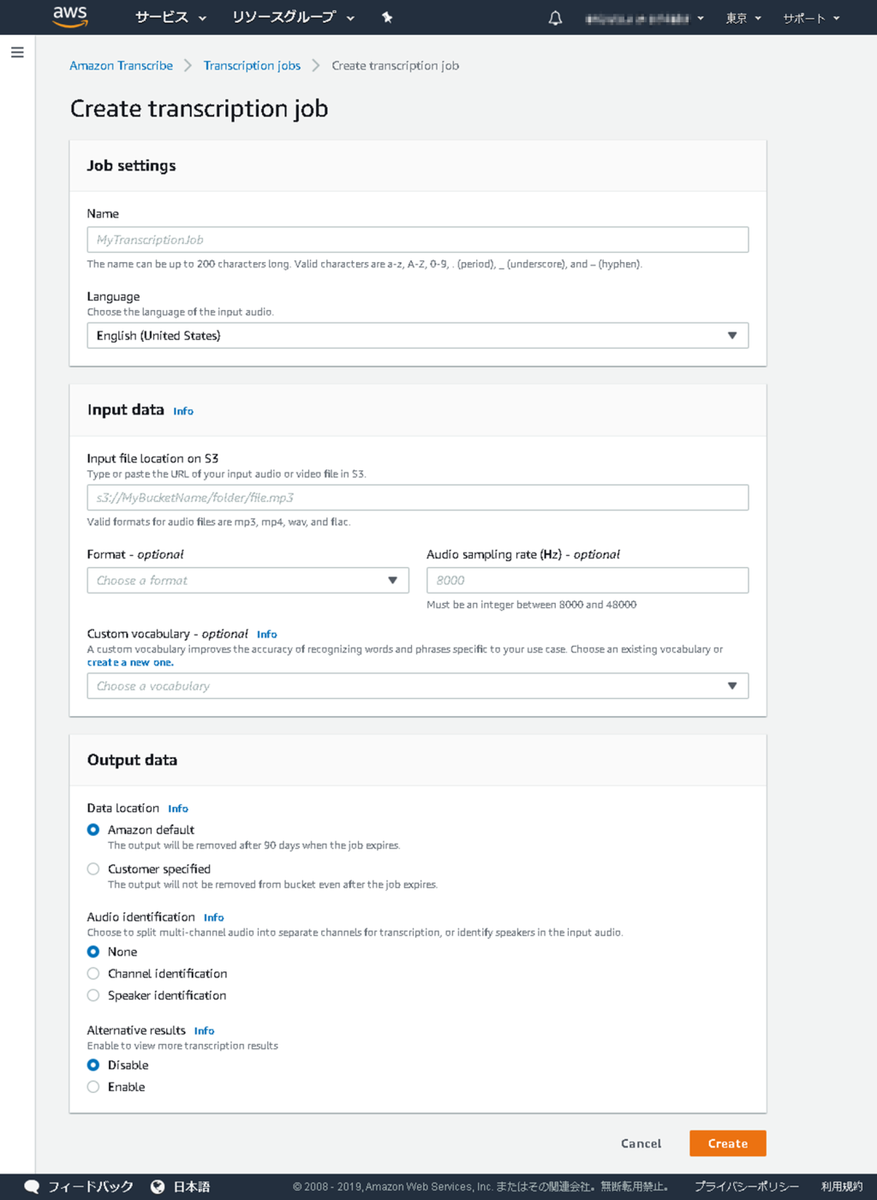Focus the Audio sampling rate field
The width and height of the screenshot is (877, 1200).
pyautogui.click(x=588, y=580)
